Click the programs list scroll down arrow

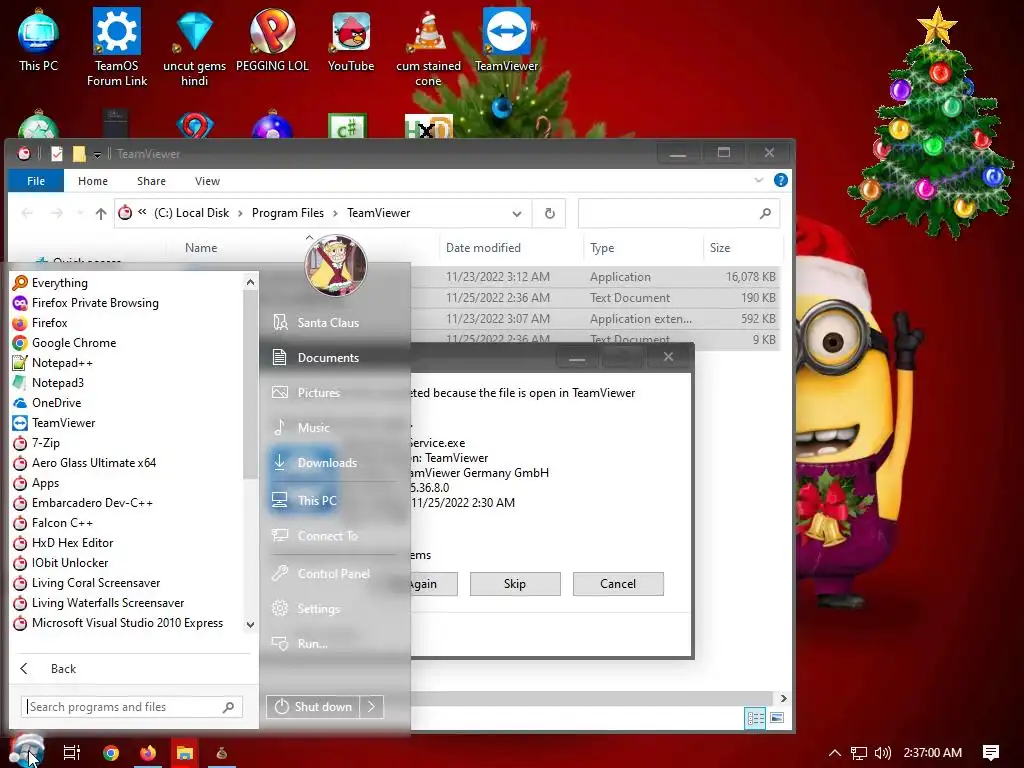(250, 624)
